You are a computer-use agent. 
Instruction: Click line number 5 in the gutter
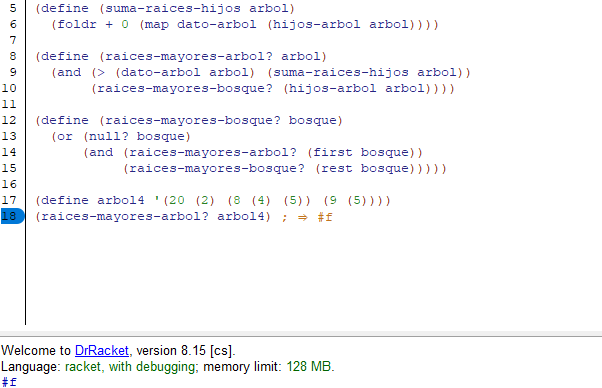13,8
